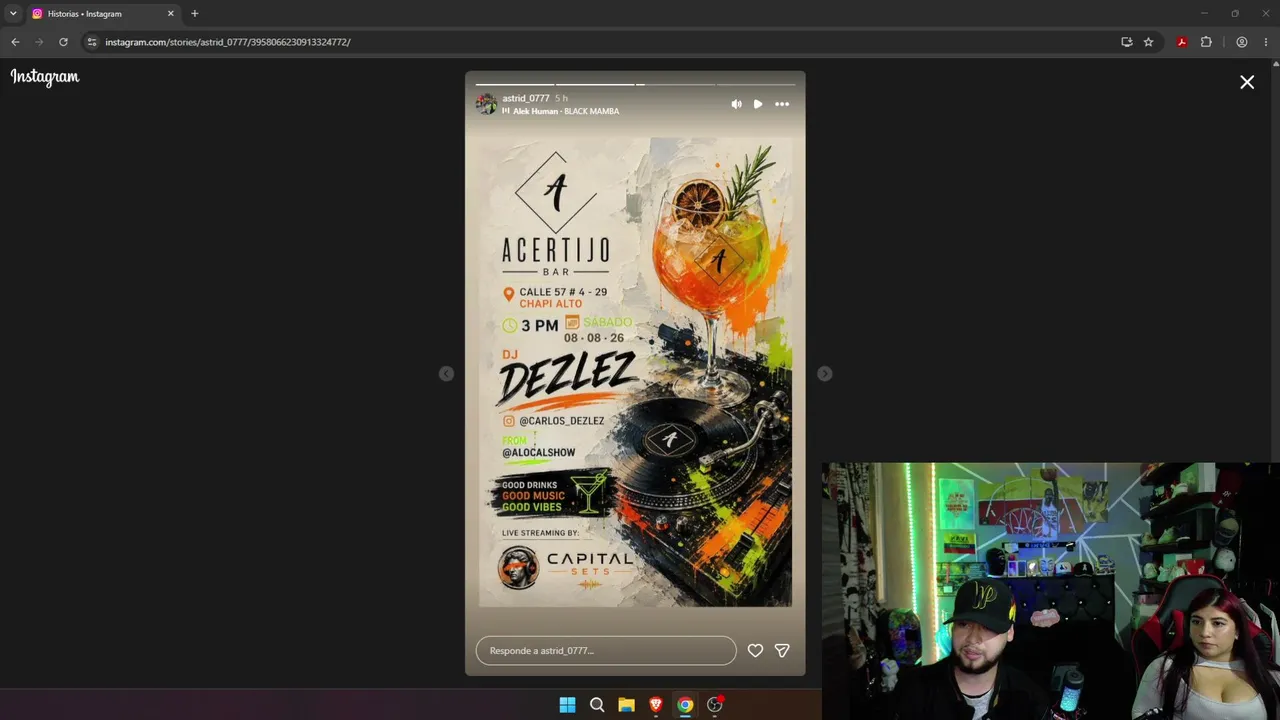This screenshot has height=720, width=1280.
Task: Like the story with the heart icon
Action: [755, 650]
